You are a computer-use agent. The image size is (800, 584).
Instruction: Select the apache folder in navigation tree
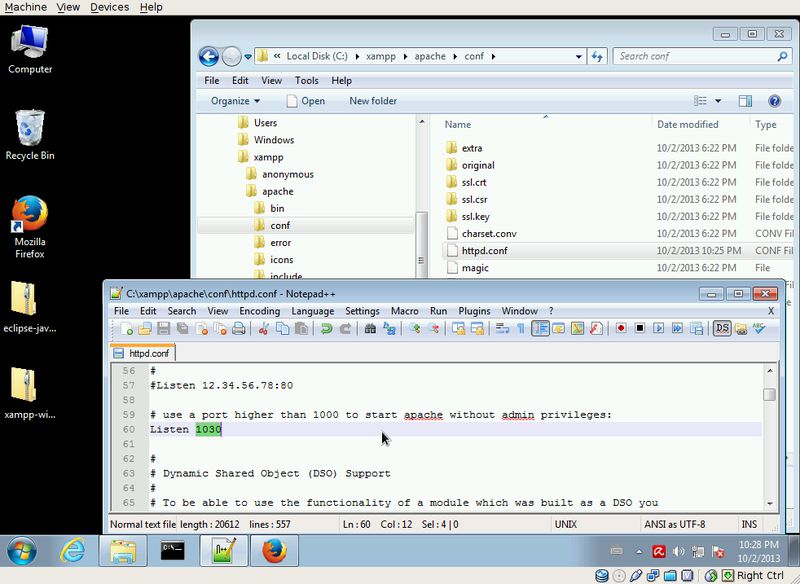tap(277, 191)
